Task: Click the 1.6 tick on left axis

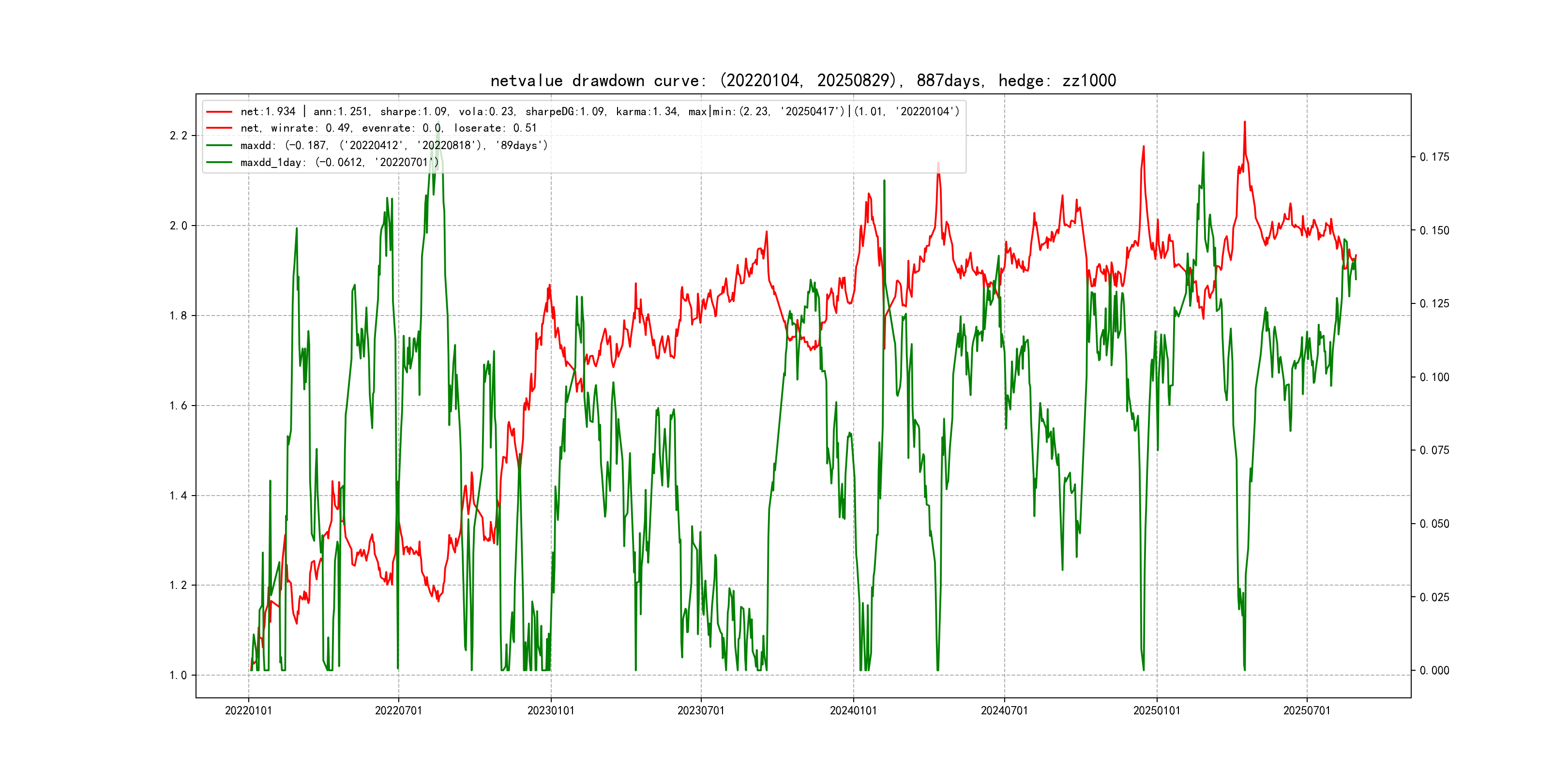Action: [179, 406]
